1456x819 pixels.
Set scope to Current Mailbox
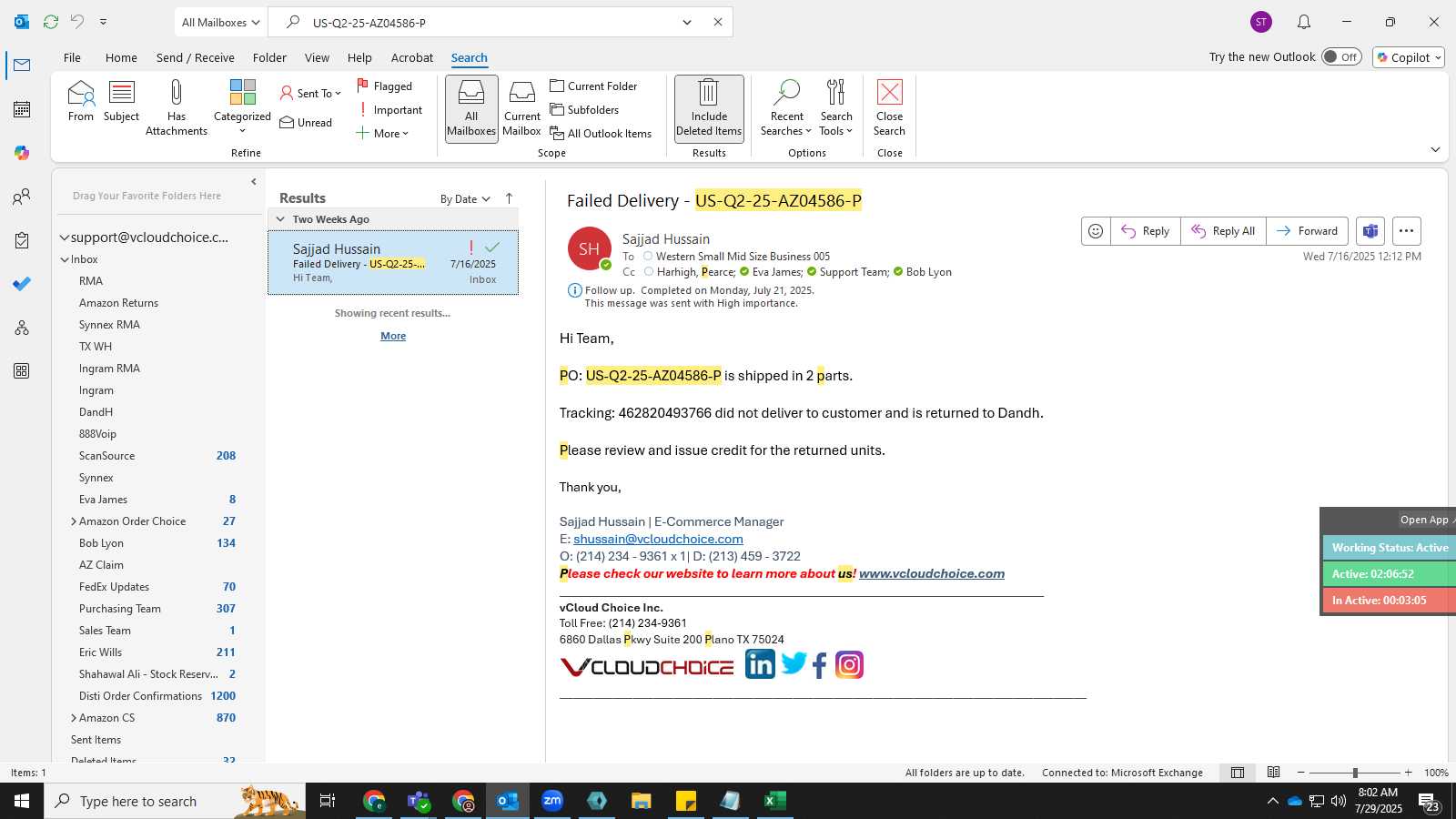click(x=521, y=107)
